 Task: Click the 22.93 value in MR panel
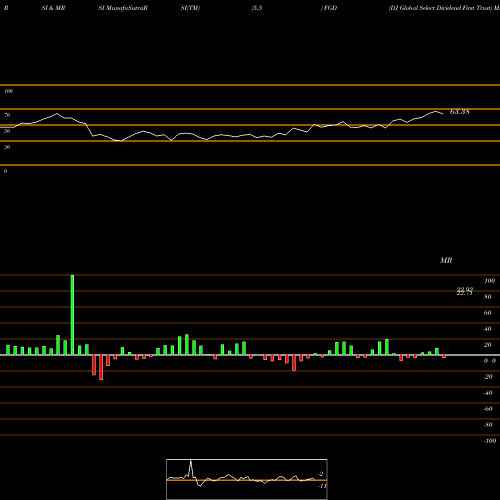click(x=465, y=290)
